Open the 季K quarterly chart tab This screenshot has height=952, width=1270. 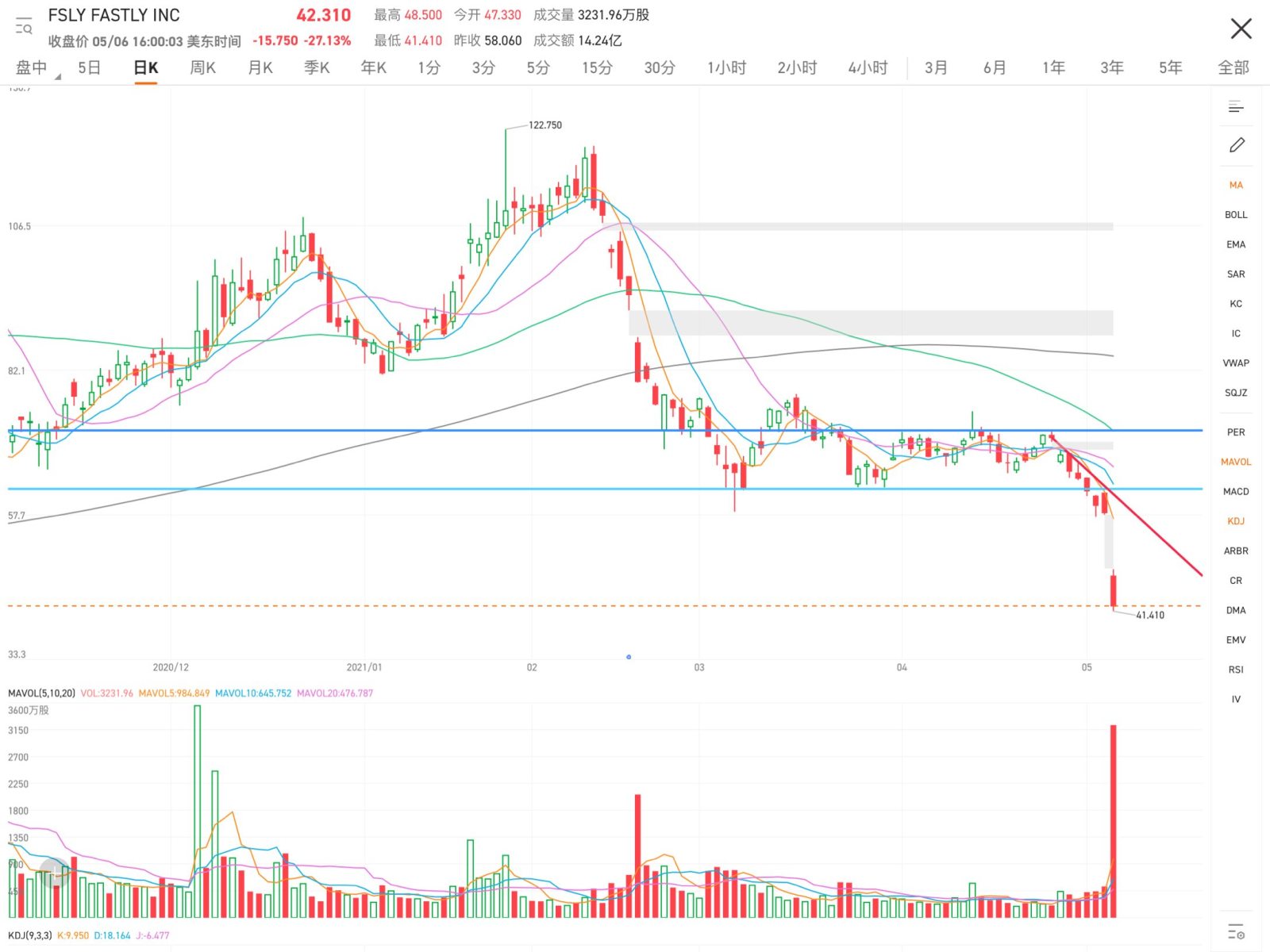[317, 68]
